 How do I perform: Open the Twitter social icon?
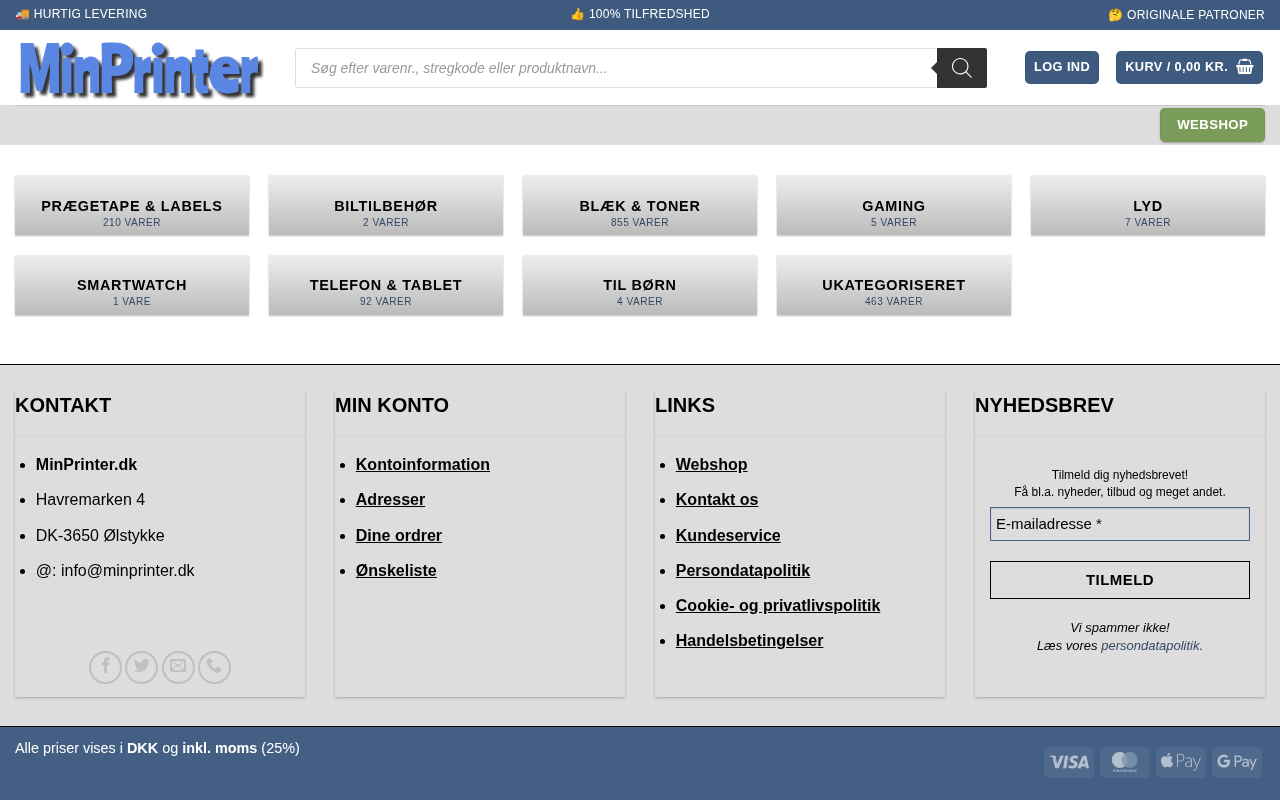(142, 667)
